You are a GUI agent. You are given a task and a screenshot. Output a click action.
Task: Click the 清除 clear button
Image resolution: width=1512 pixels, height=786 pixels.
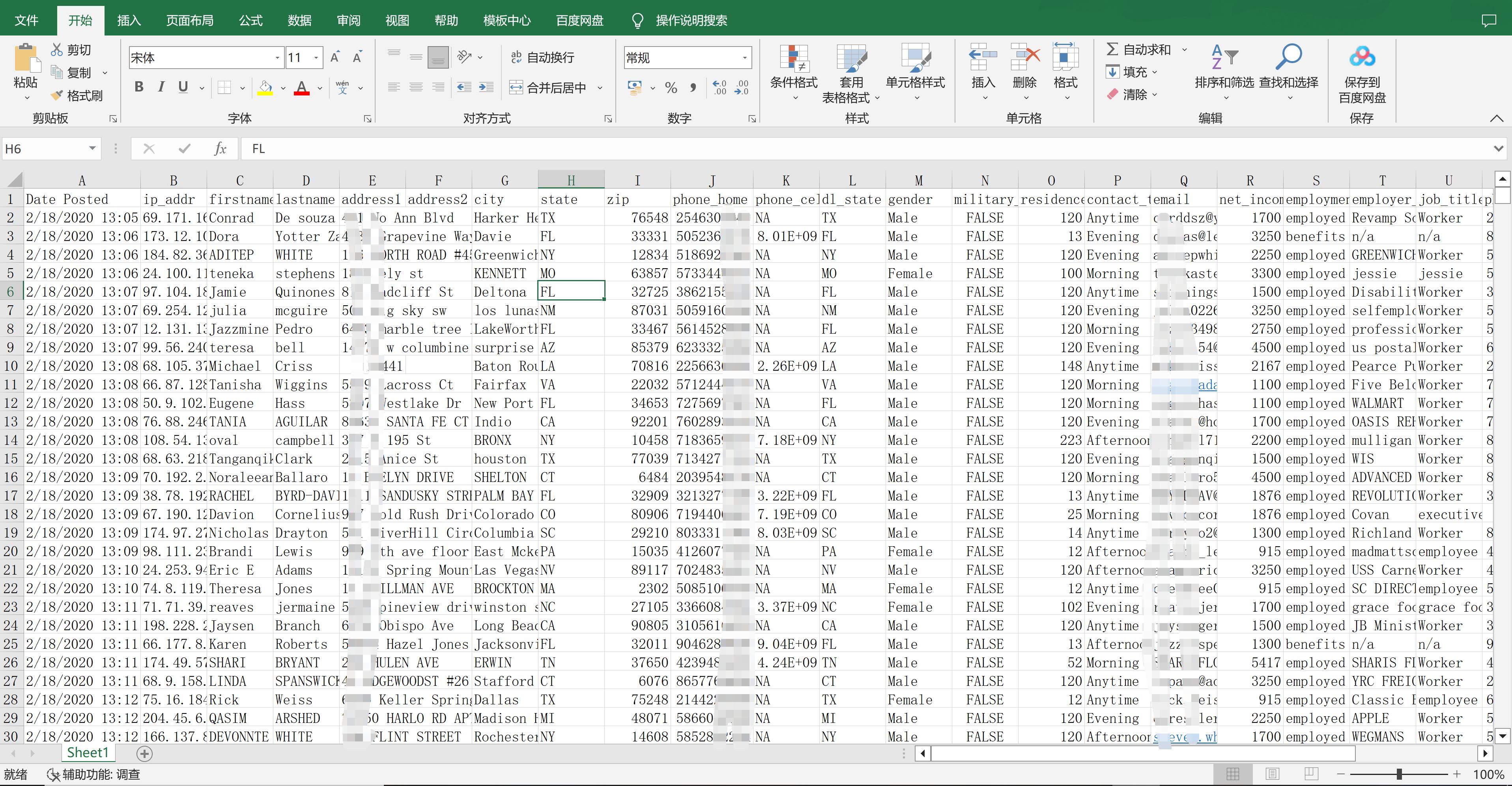(x=1131, y=95)
